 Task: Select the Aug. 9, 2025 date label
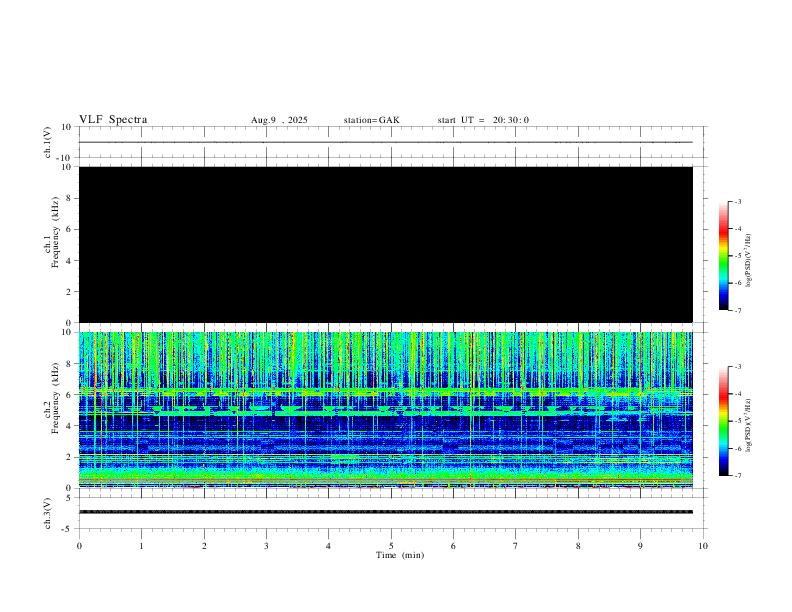(x=279, y=120)
